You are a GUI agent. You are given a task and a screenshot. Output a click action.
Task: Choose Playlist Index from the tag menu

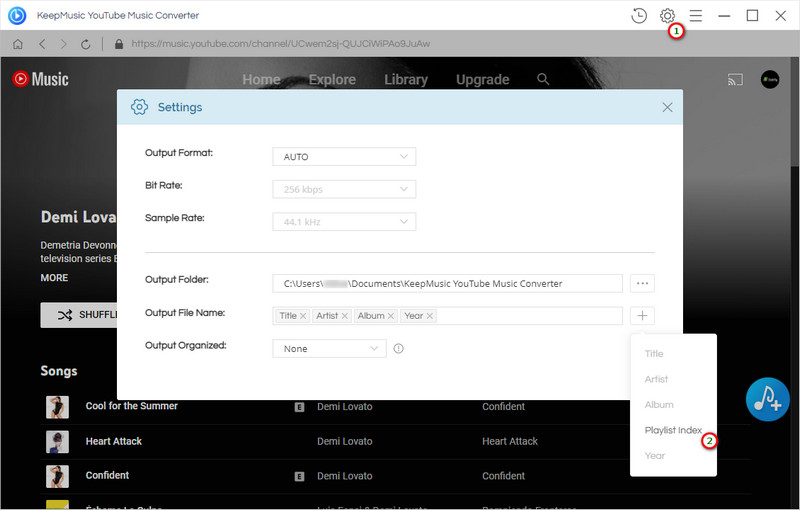coord(673,430)
